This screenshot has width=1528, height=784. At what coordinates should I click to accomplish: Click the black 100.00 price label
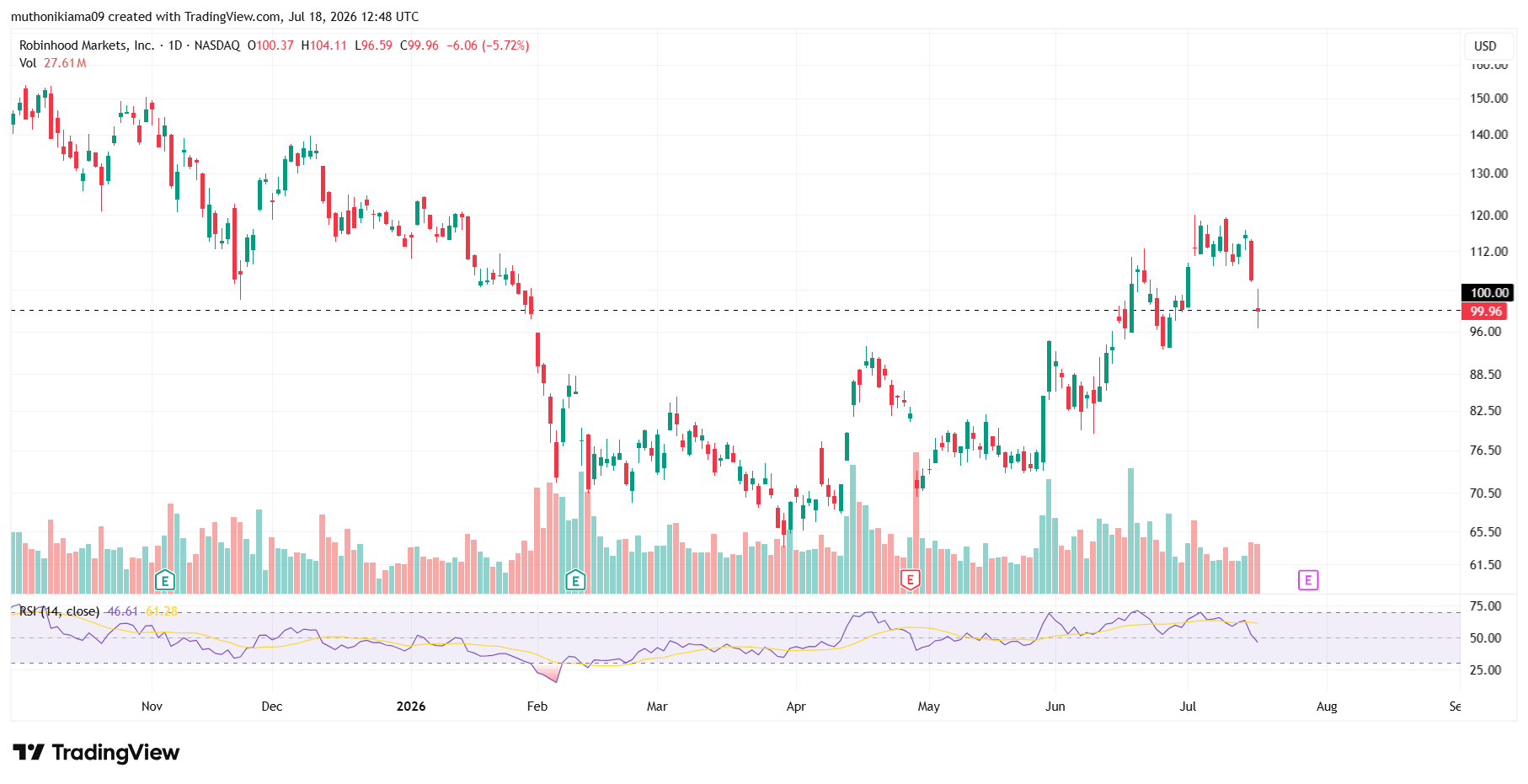pyautogui.click(x=1488, y=293)
